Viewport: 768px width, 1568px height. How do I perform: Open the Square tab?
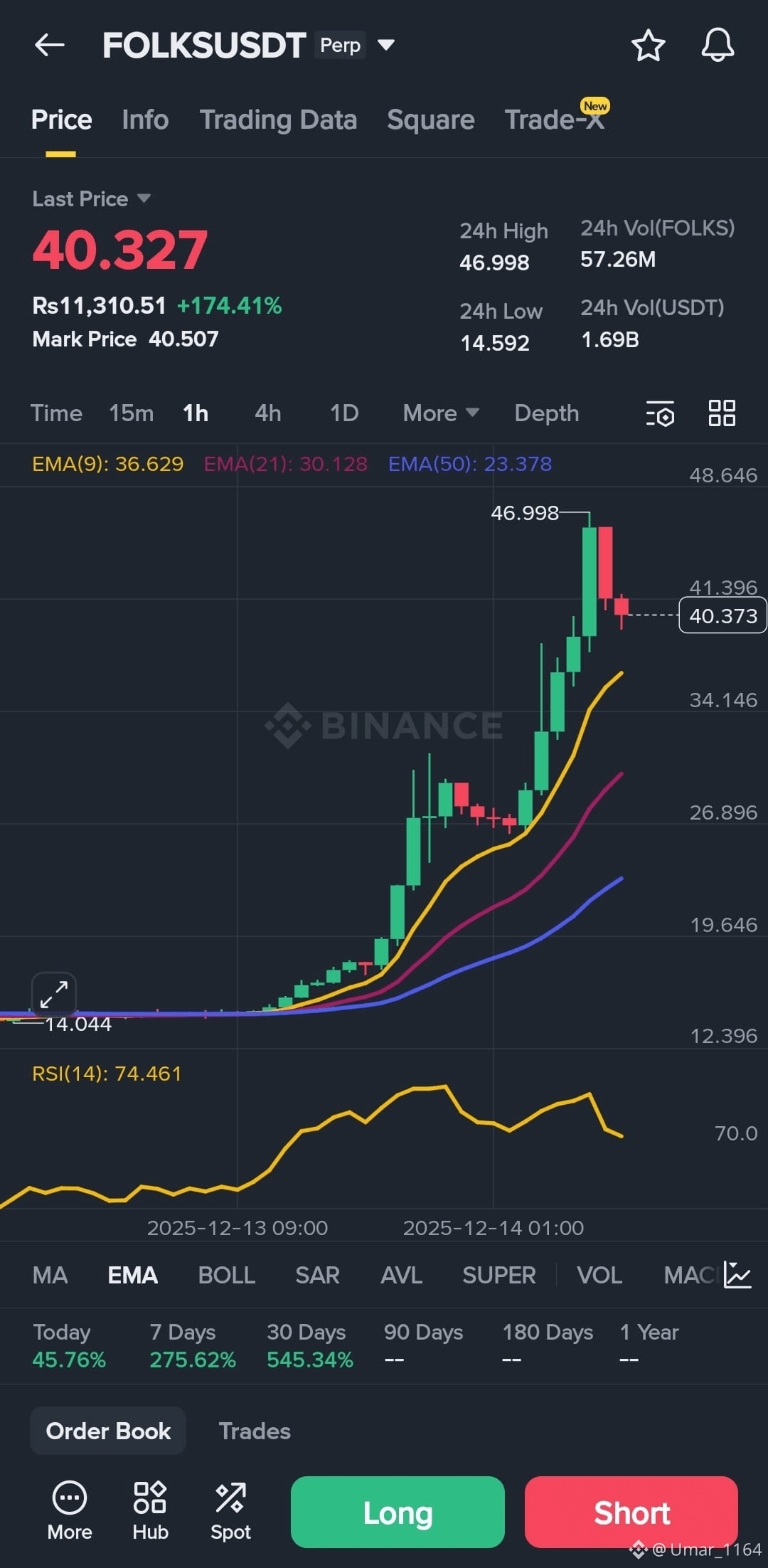[430, 120]
